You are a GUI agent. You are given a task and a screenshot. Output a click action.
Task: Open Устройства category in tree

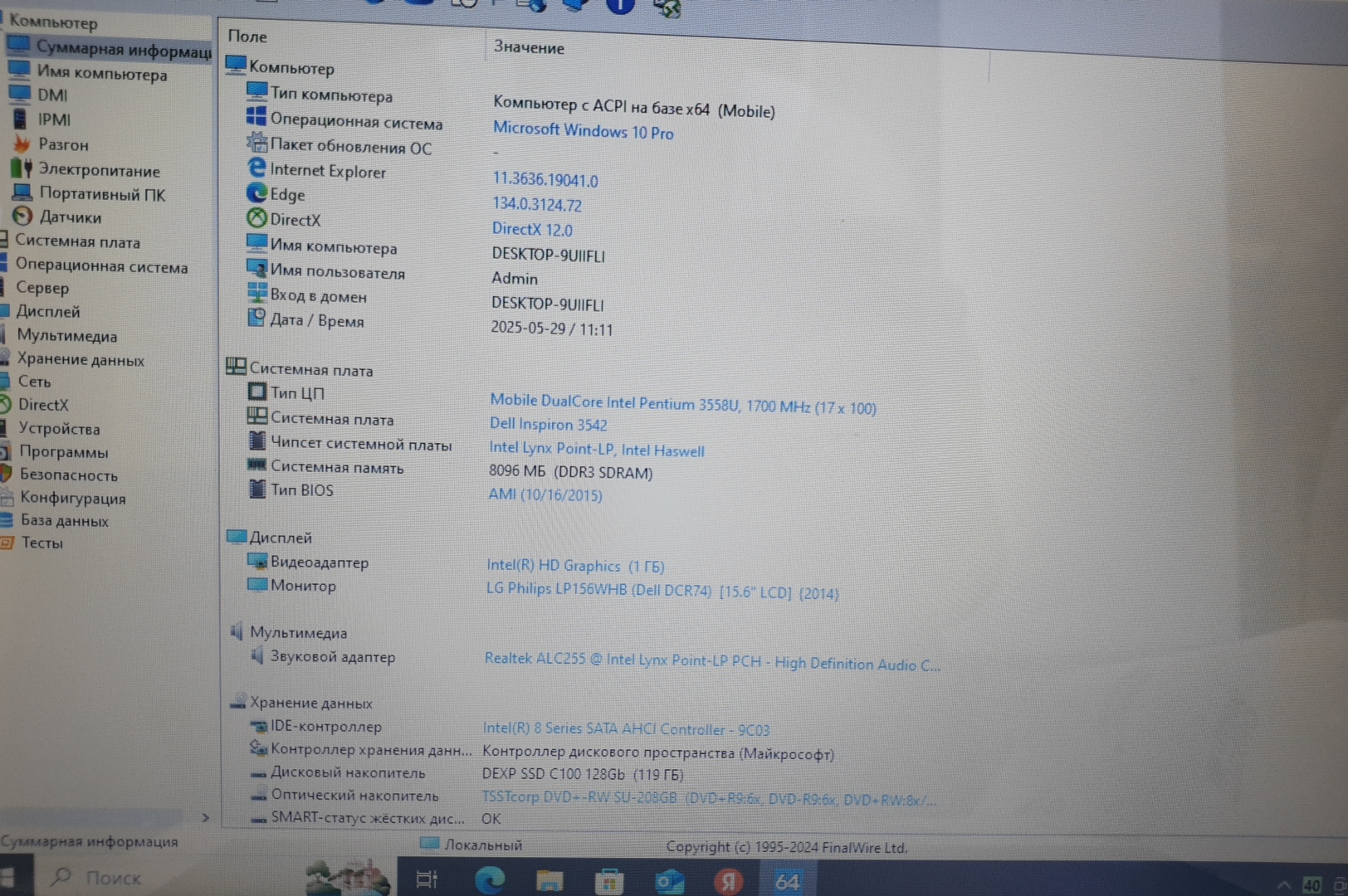tap(59, 428)
